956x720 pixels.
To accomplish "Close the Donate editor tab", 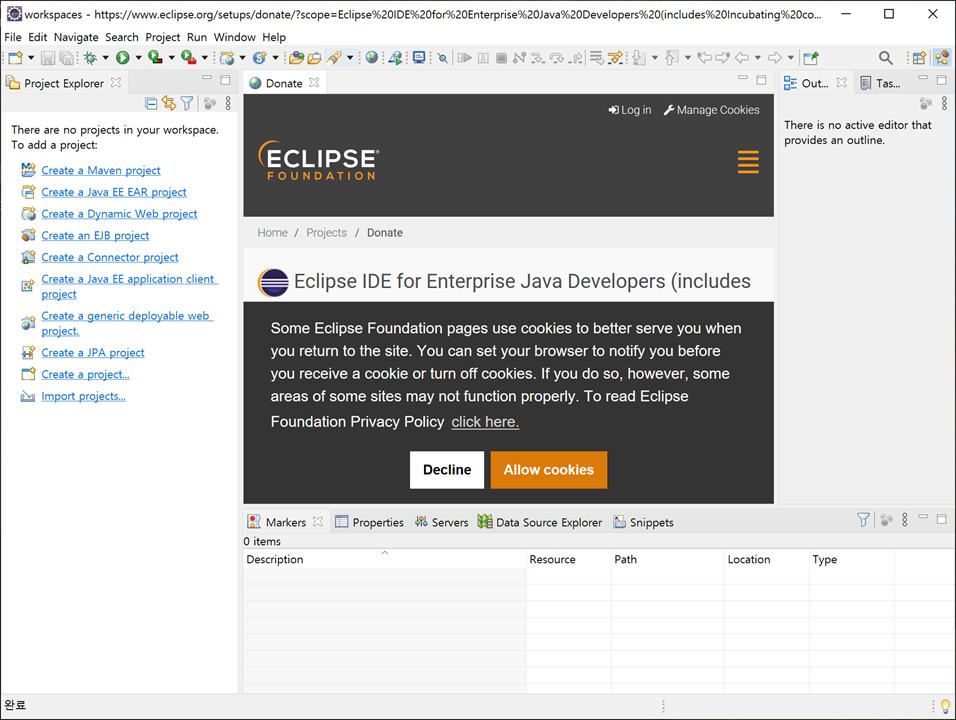I will click(314, 82).
